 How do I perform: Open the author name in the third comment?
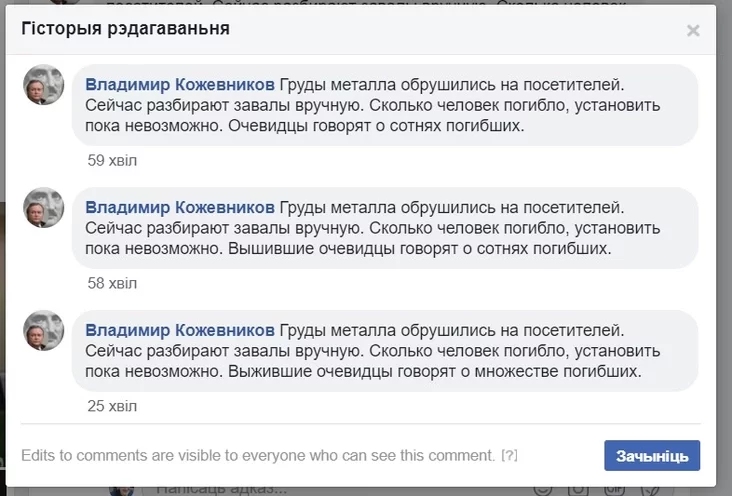point(180,330)
